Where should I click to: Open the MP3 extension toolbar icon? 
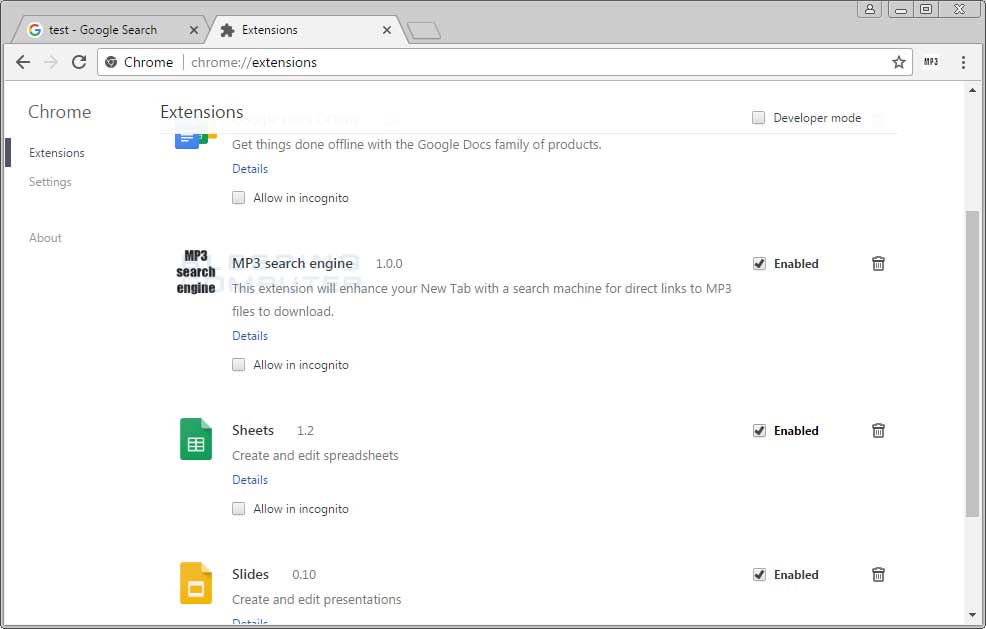(931, 62)
